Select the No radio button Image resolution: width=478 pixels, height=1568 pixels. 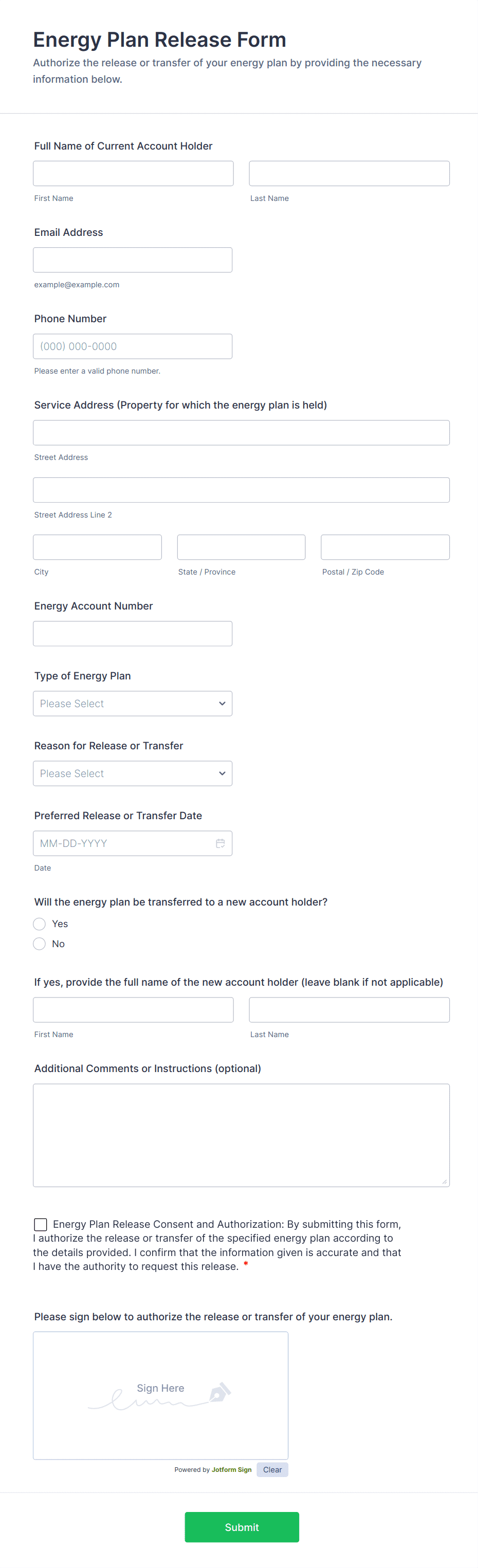[x=40, y=944]
